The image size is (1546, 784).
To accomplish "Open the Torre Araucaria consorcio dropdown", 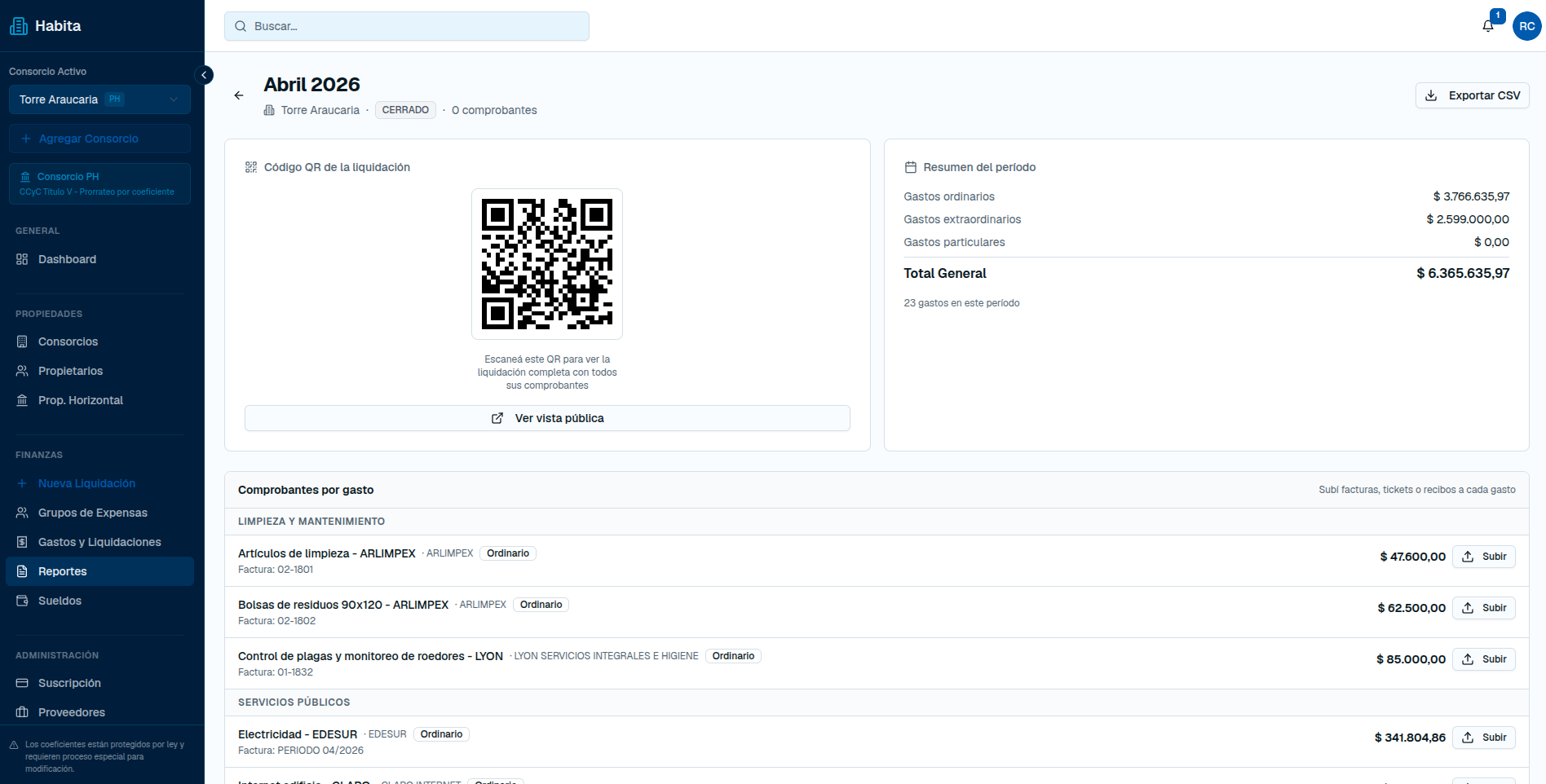I will [99, 99].
